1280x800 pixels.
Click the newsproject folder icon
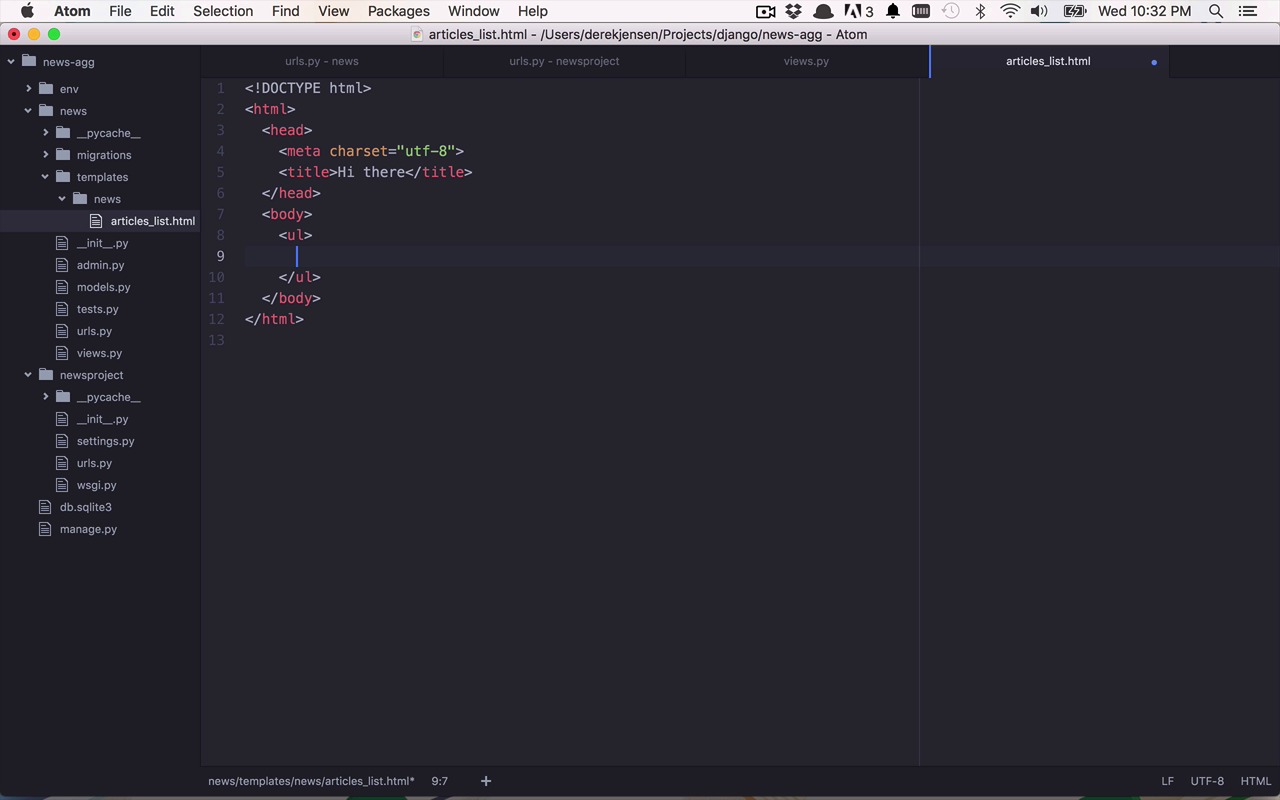point(46,375)
